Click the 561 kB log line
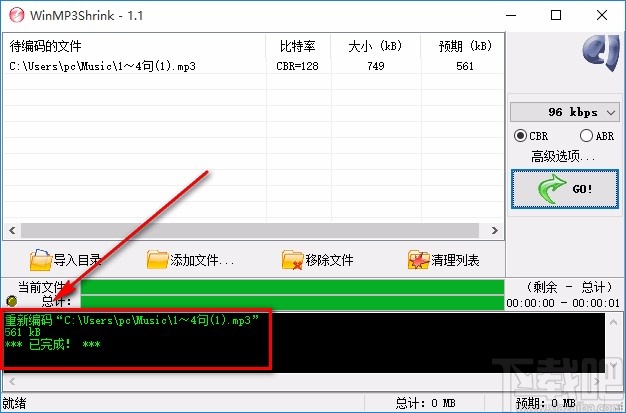This screenshot has width=626, height=413. (22, 332)
